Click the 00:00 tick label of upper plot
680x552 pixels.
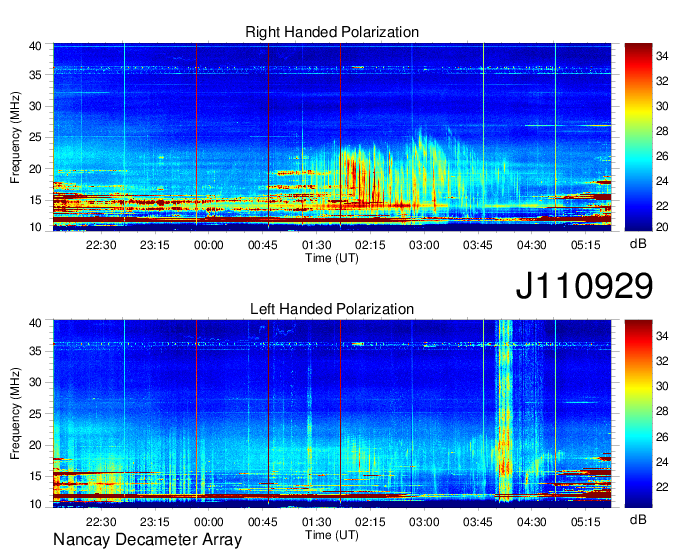209,245
